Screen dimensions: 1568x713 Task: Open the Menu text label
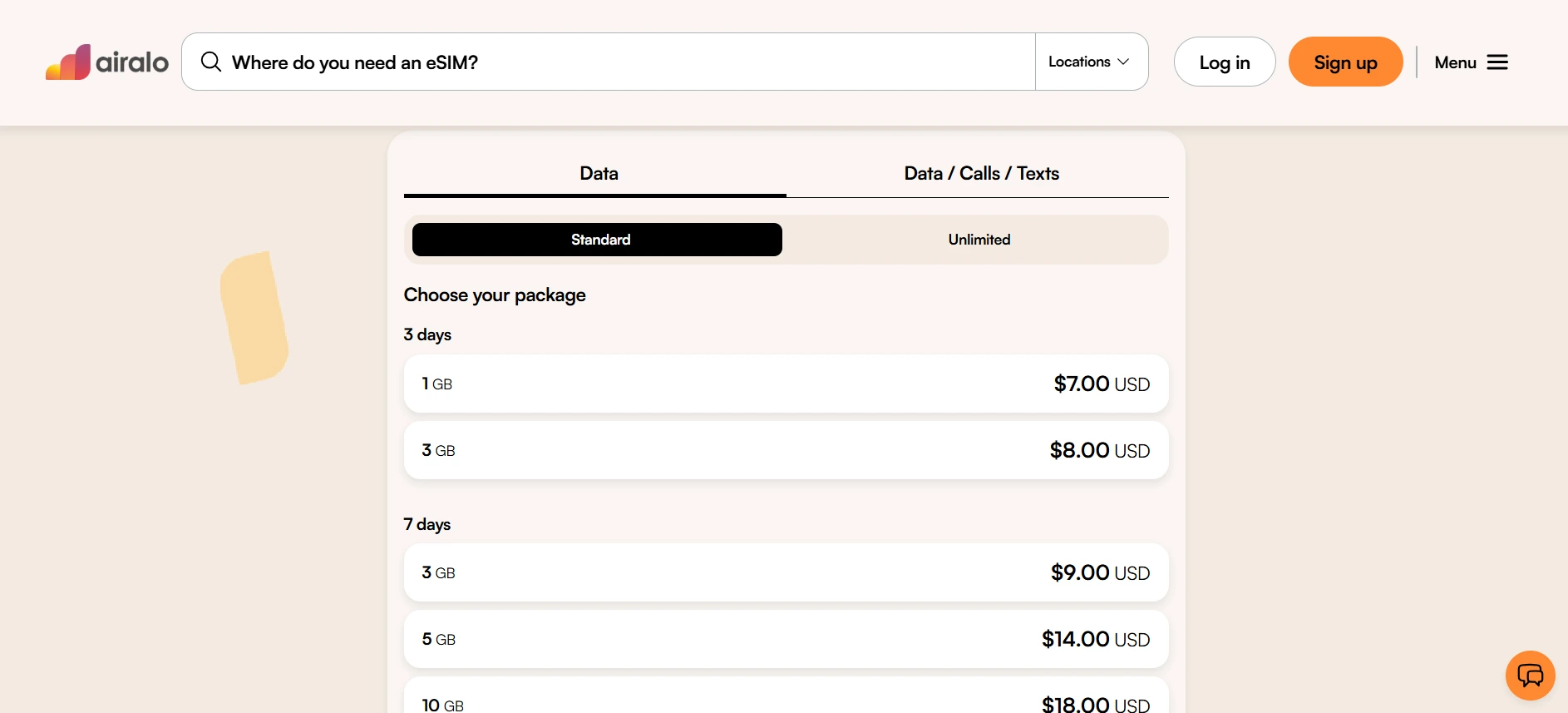[x=1455, y=62]
